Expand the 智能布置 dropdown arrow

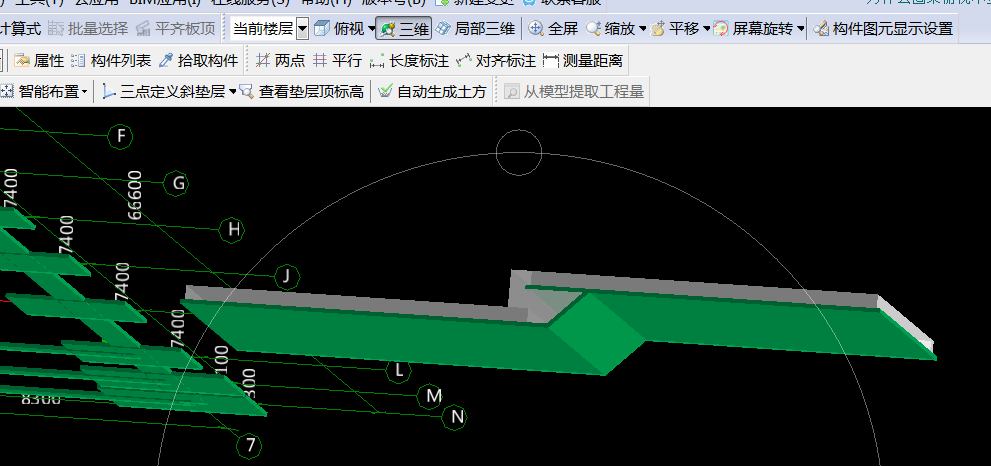(x=85, y=93)
